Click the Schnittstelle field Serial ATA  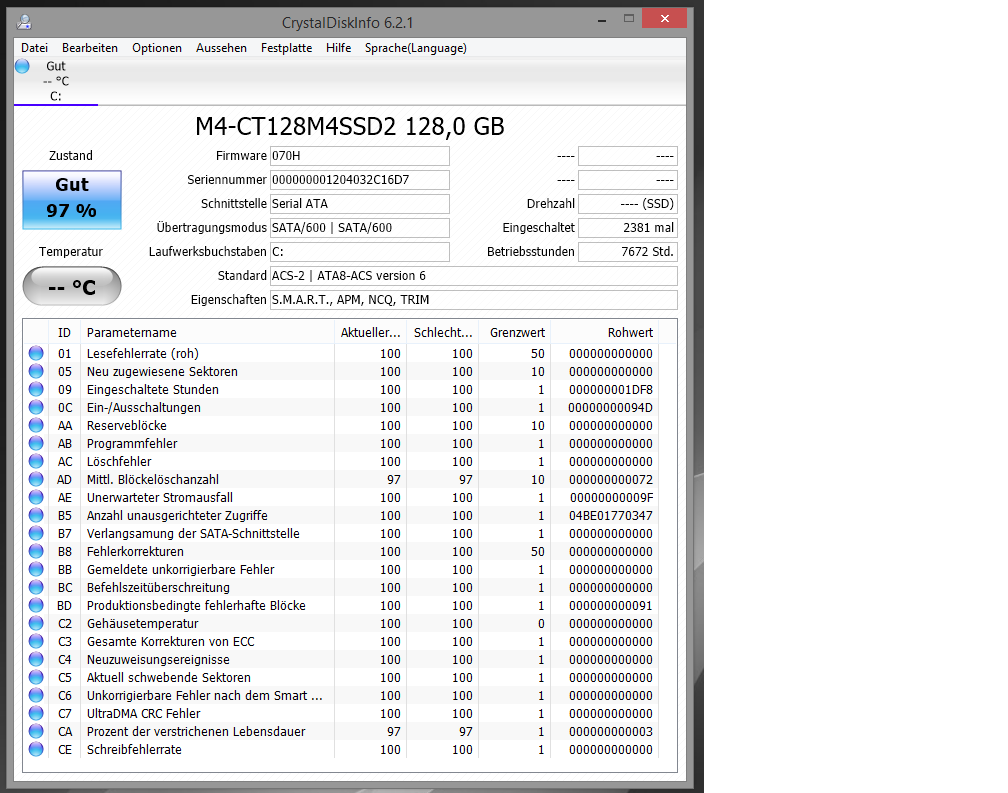pos(359,204)
